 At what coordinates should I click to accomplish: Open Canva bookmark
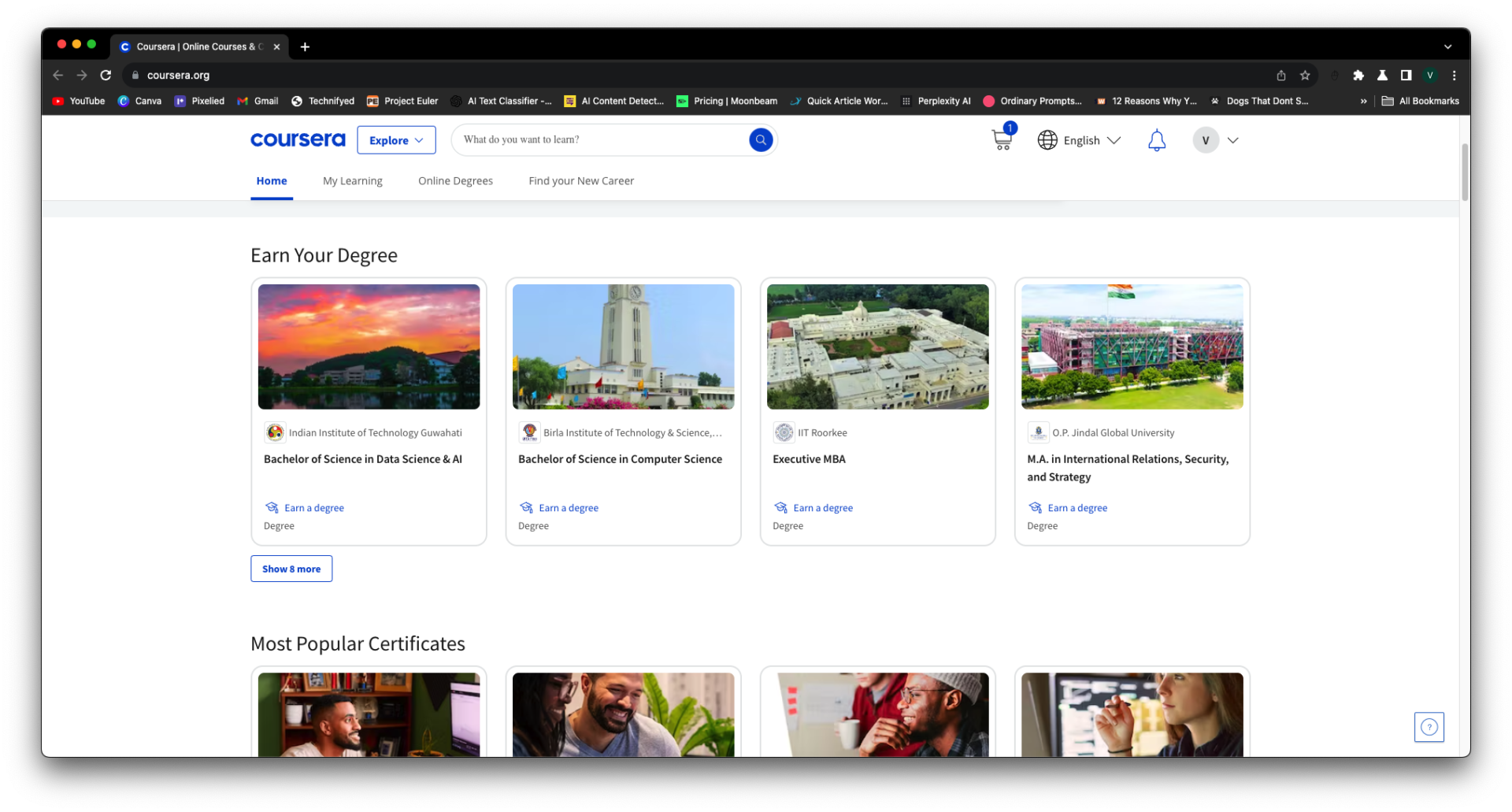point(139,101)
